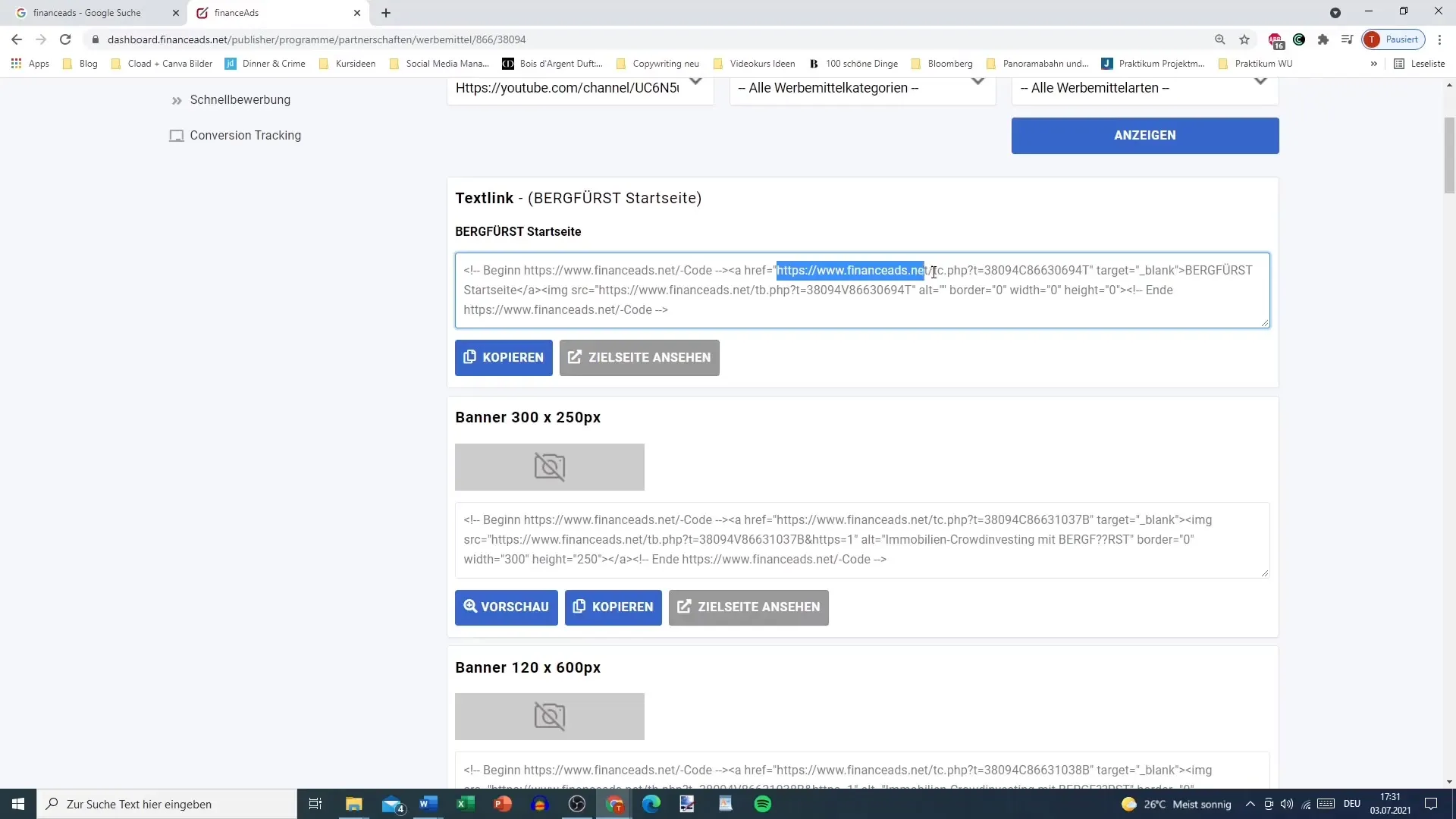Open the Chrome extensions puzzle icon
The image size is (1456, 819).
pyautogui.click(x=1323, y=39)
